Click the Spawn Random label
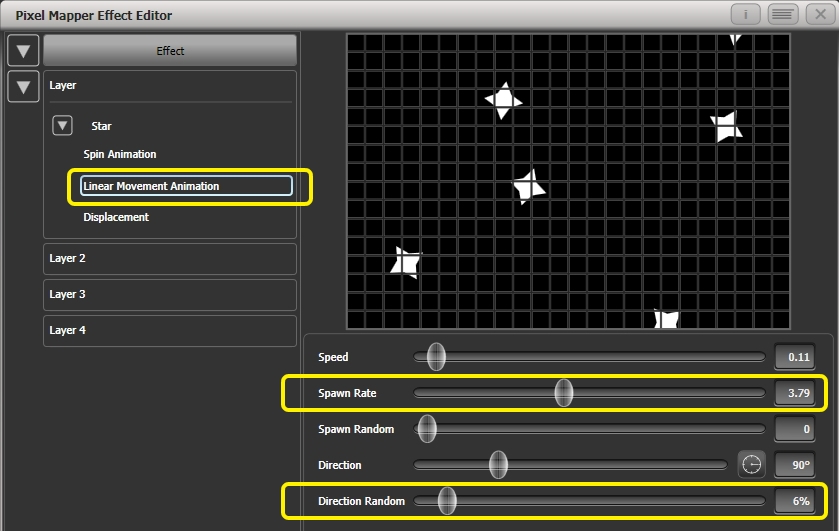Screen dimensions: 839x531 (x=356, y=429)
